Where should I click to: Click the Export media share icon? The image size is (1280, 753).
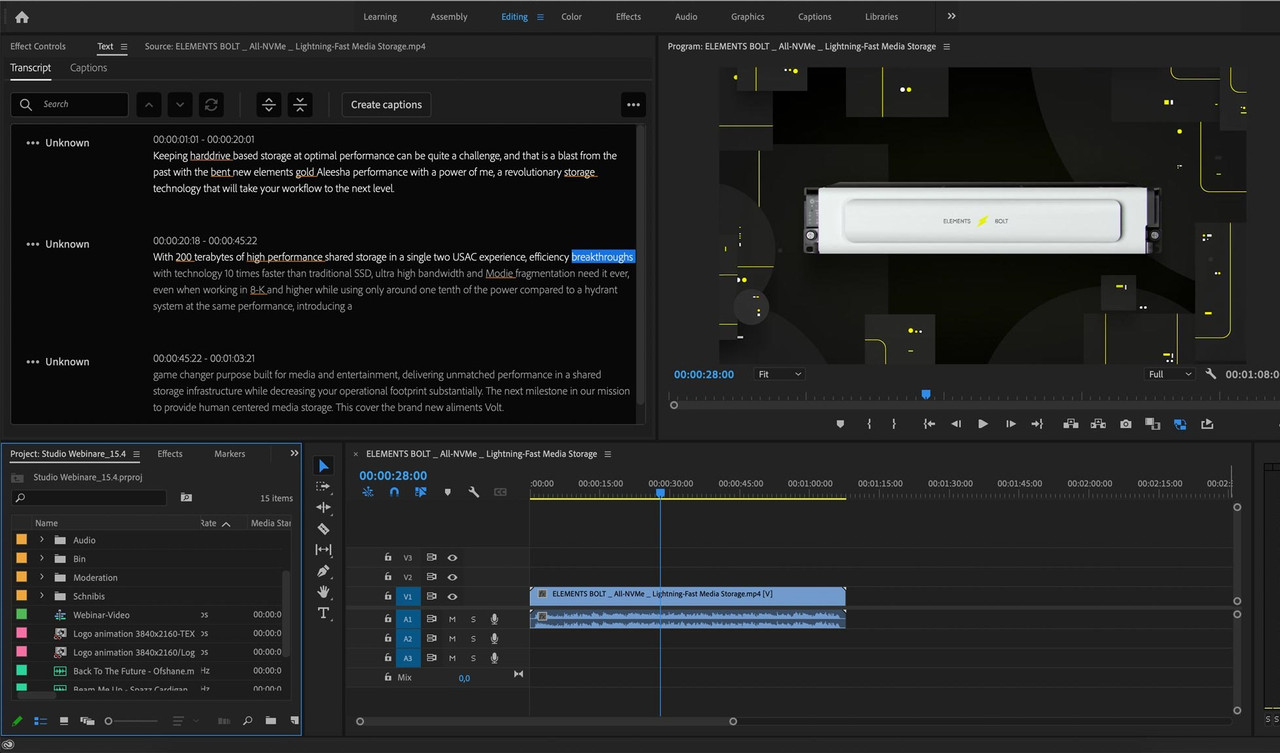[x=1207, y=424]
